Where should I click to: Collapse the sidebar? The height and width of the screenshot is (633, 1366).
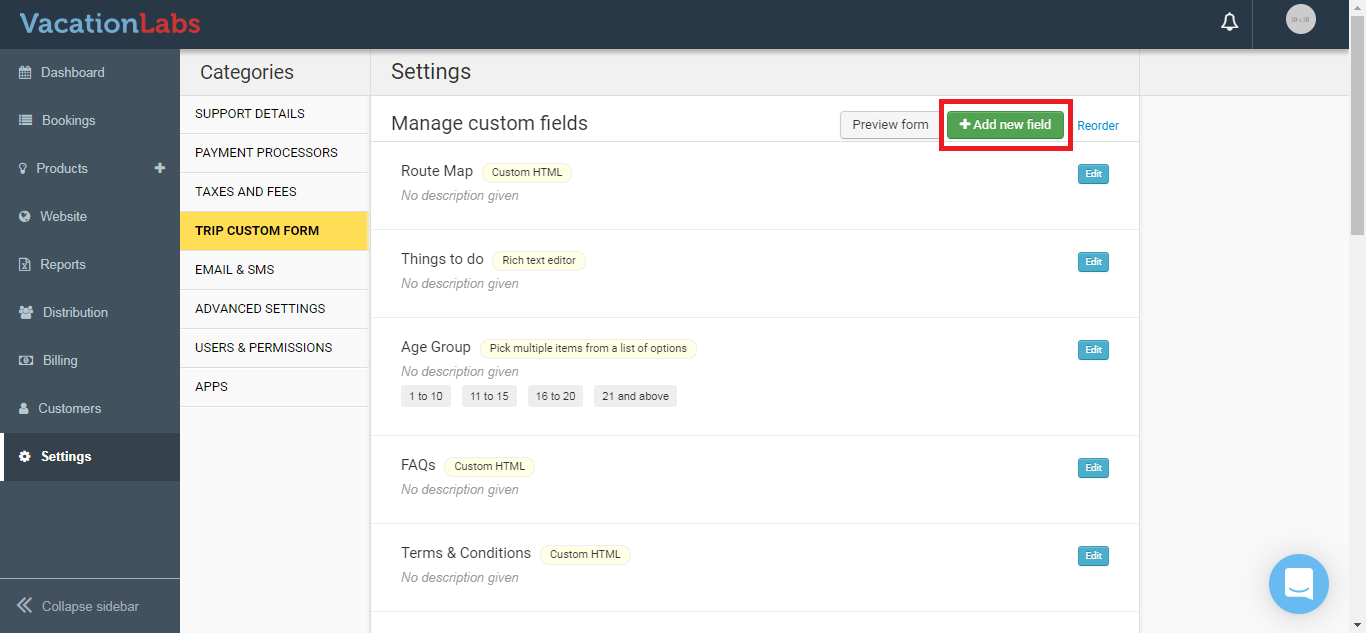click(78, 606)
